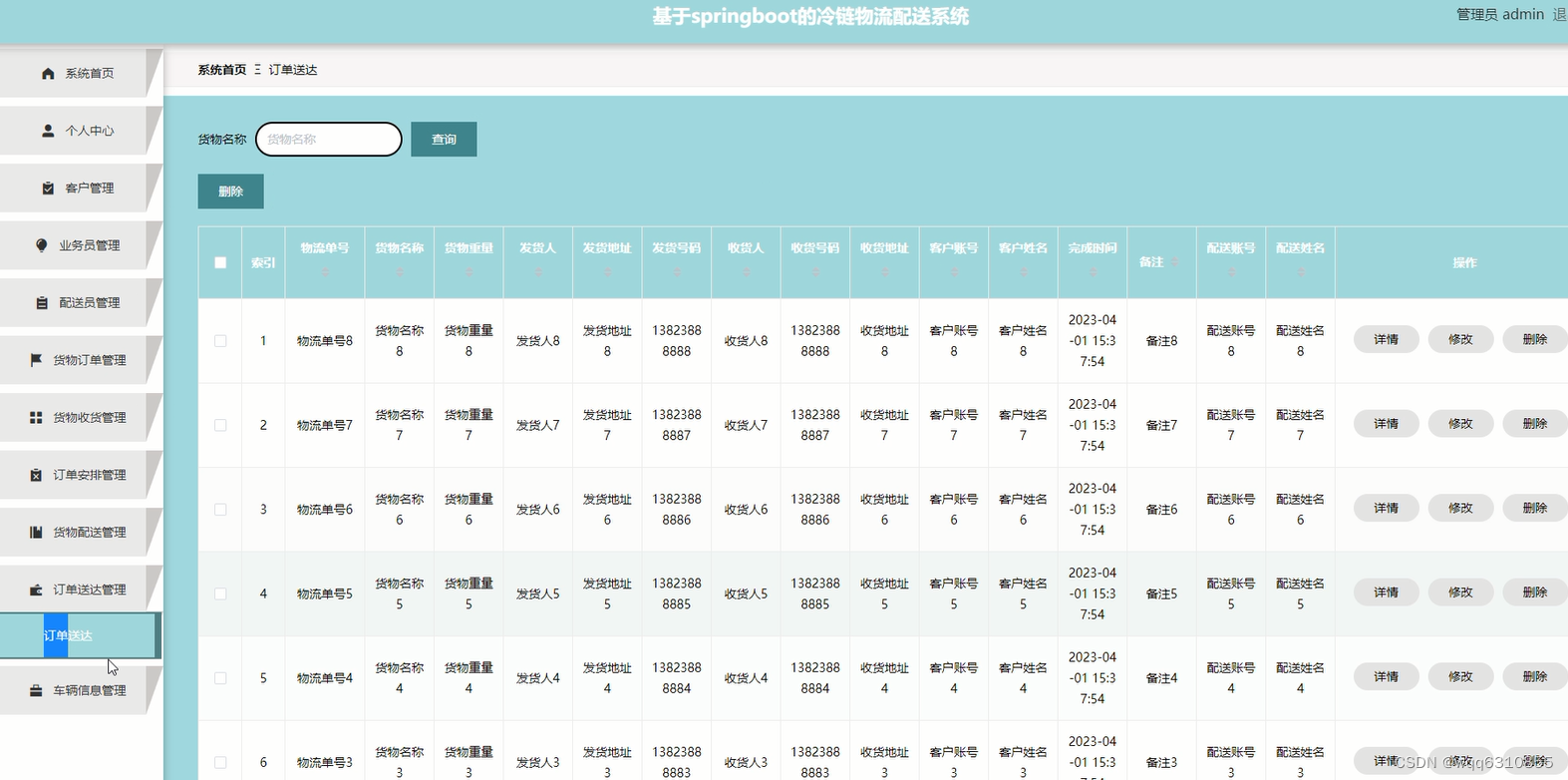Select the cell reading 备注7
1568x780 pixels.
[1161, 425]
